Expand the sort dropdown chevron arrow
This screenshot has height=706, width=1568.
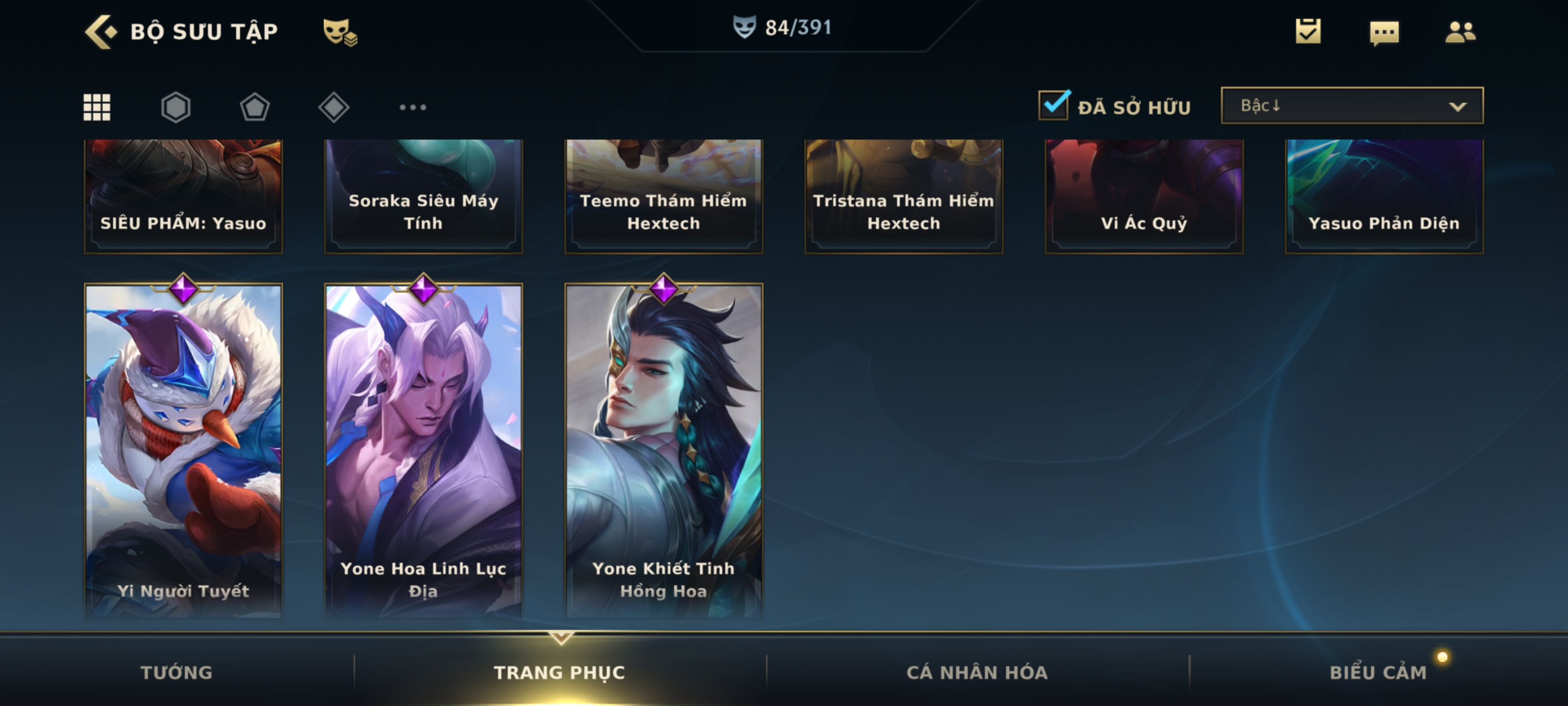click(x=1457, y=106)
